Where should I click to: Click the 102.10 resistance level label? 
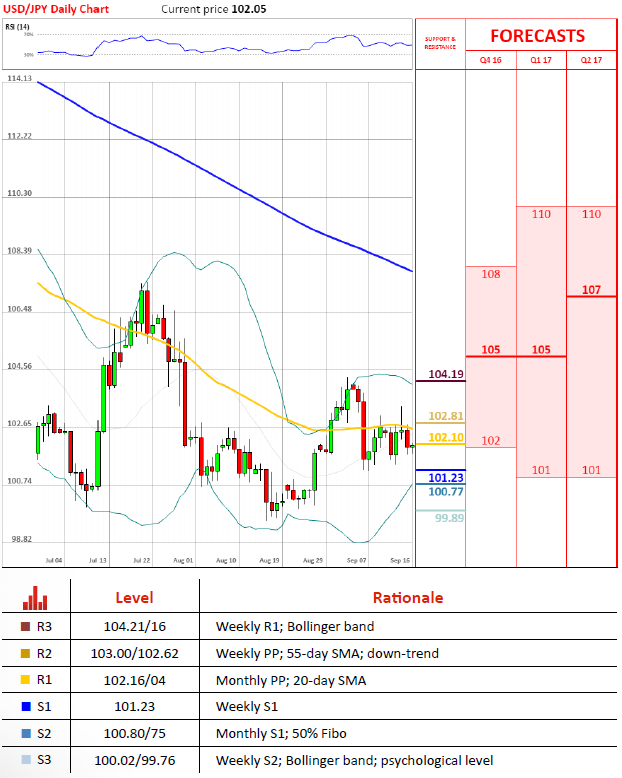click(x=446, y=437)
